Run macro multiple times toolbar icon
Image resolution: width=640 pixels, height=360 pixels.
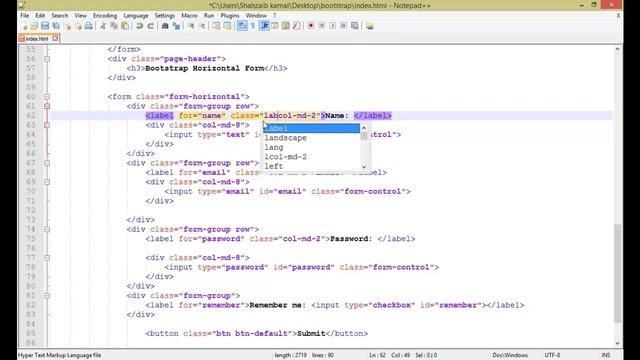(344, 26)
